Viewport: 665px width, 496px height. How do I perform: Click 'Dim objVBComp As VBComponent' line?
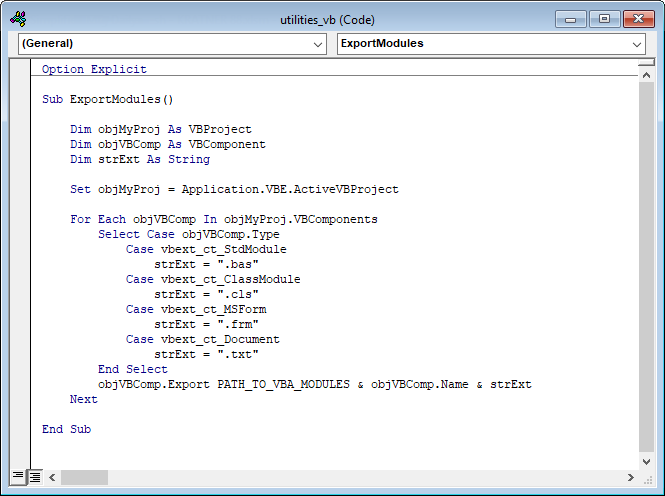(x=168, y=144)
